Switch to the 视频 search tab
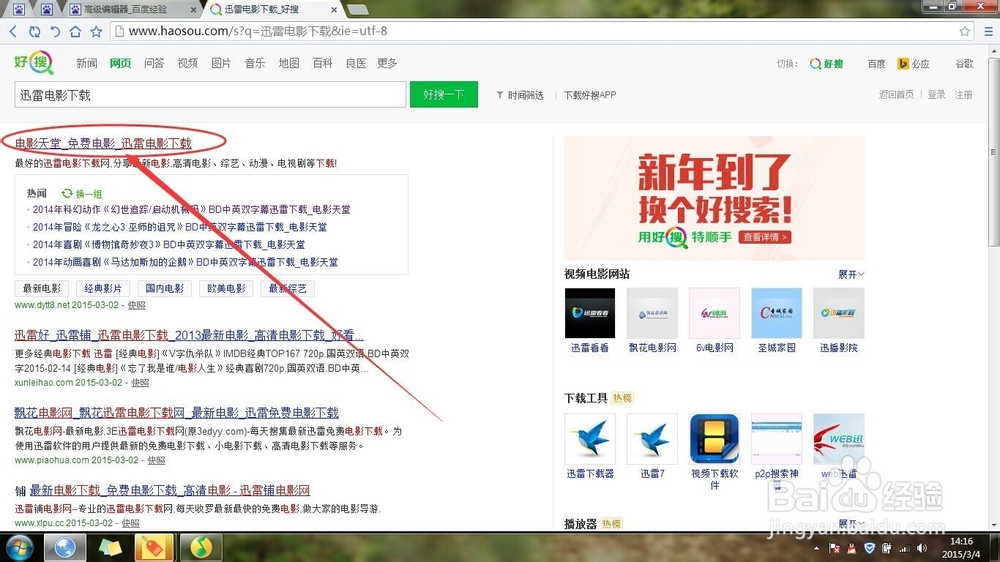The image size is (1000, 562). point(188,63)
